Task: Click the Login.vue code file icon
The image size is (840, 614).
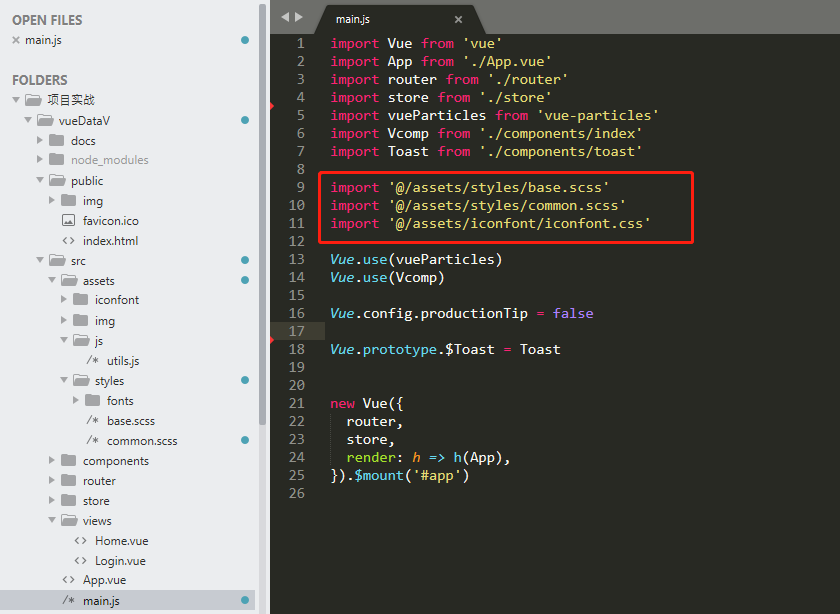Action: 80,560
